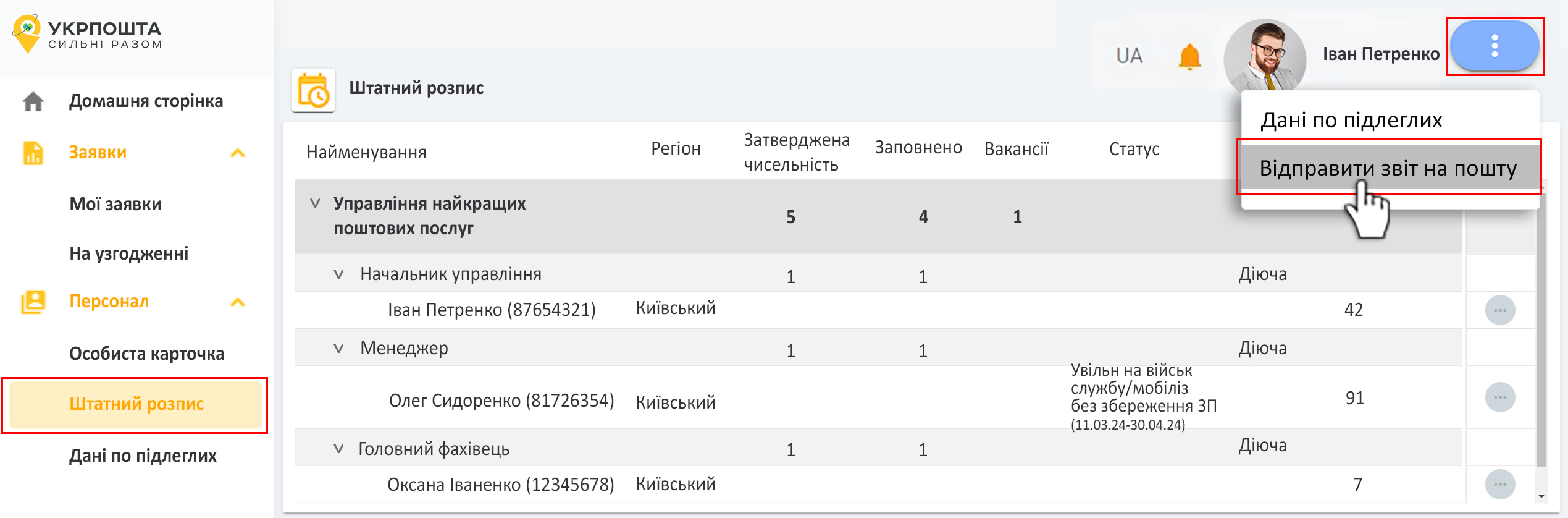
Task: Open row options for Іван Петренко
Action: click(x=1499, y=310)
